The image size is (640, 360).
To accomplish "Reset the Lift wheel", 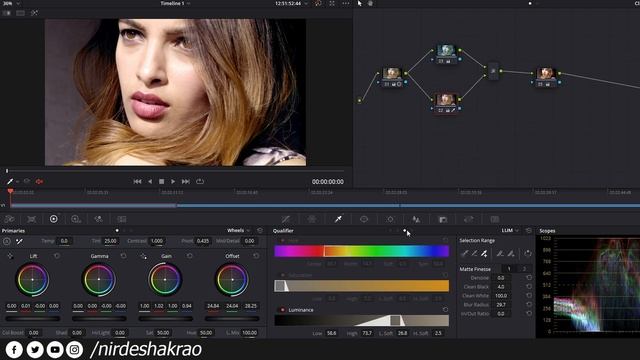I will click(x=57, y=256).
